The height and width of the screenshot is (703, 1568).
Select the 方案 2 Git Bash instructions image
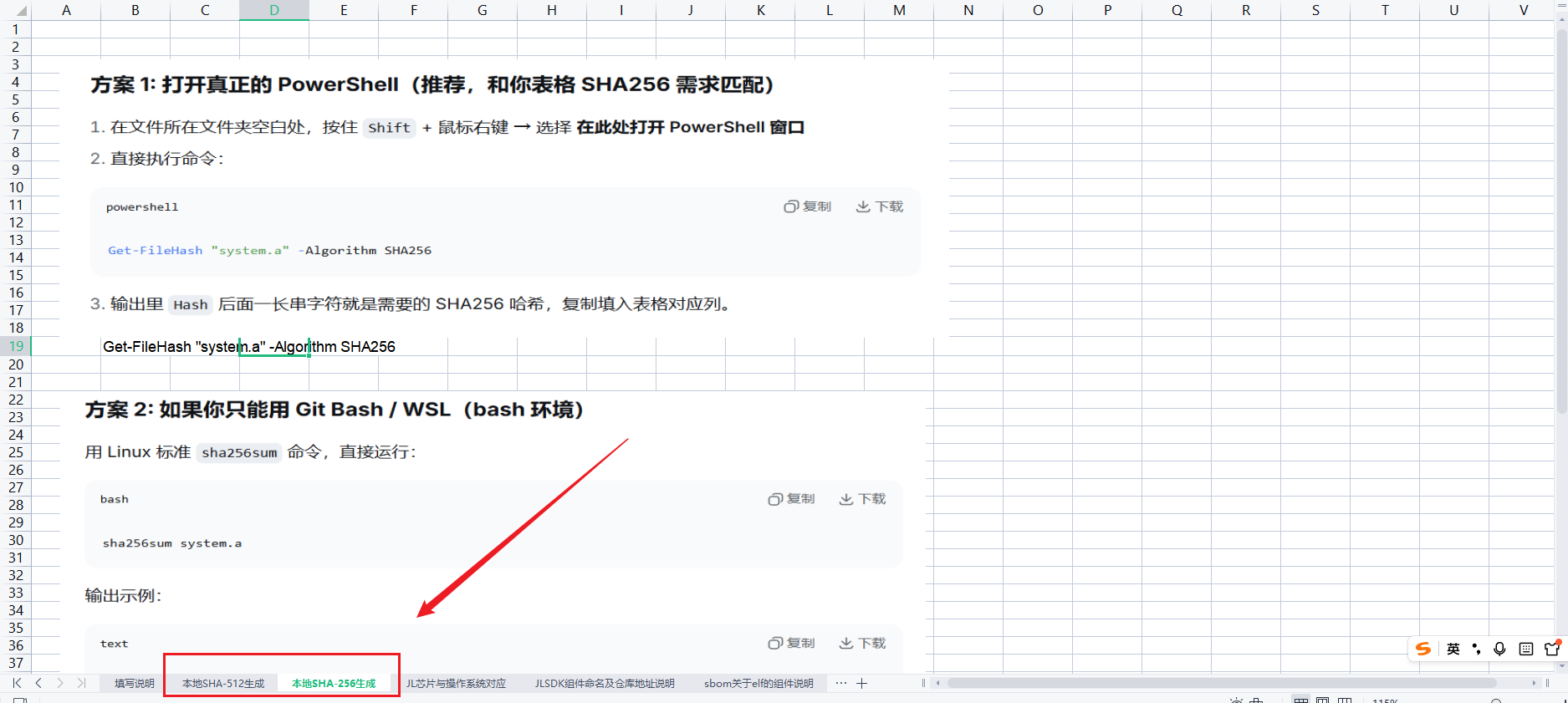coord(493,532)
